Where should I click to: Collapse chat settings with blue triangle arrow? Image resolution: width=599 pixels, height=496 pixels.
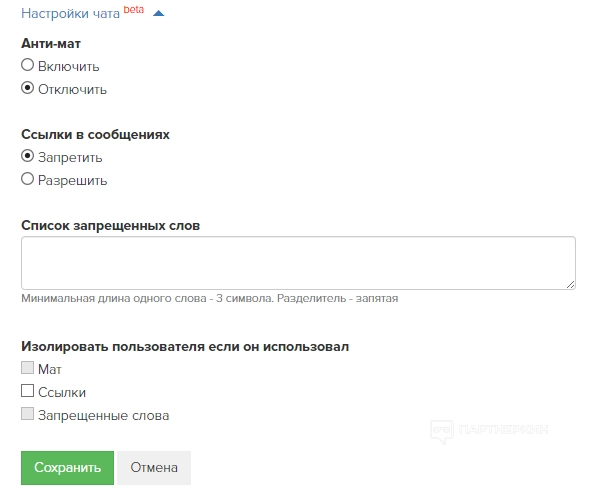pyautogui.click(x=159, y=14)
